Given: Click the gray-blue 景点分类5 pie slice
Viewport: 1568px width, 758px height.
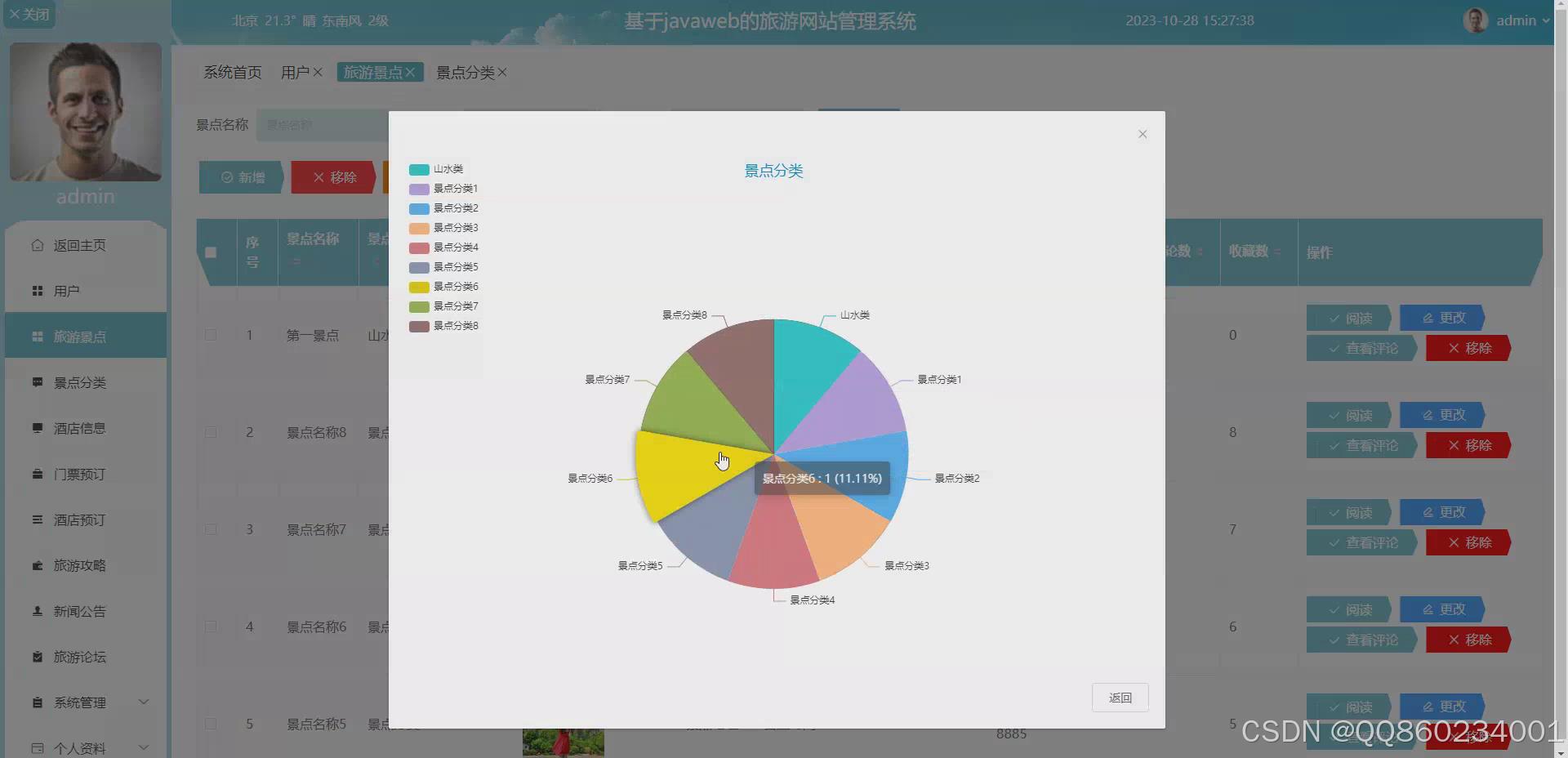Looking at the screenshot, I should 715,531.
